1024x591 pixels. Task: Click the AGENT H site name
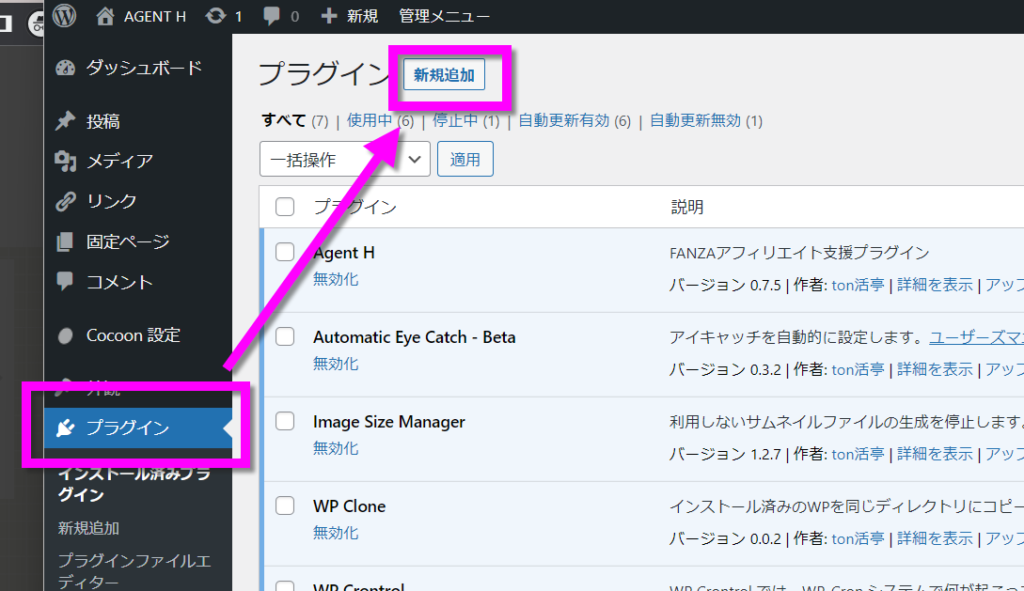[x=155, y=16]
